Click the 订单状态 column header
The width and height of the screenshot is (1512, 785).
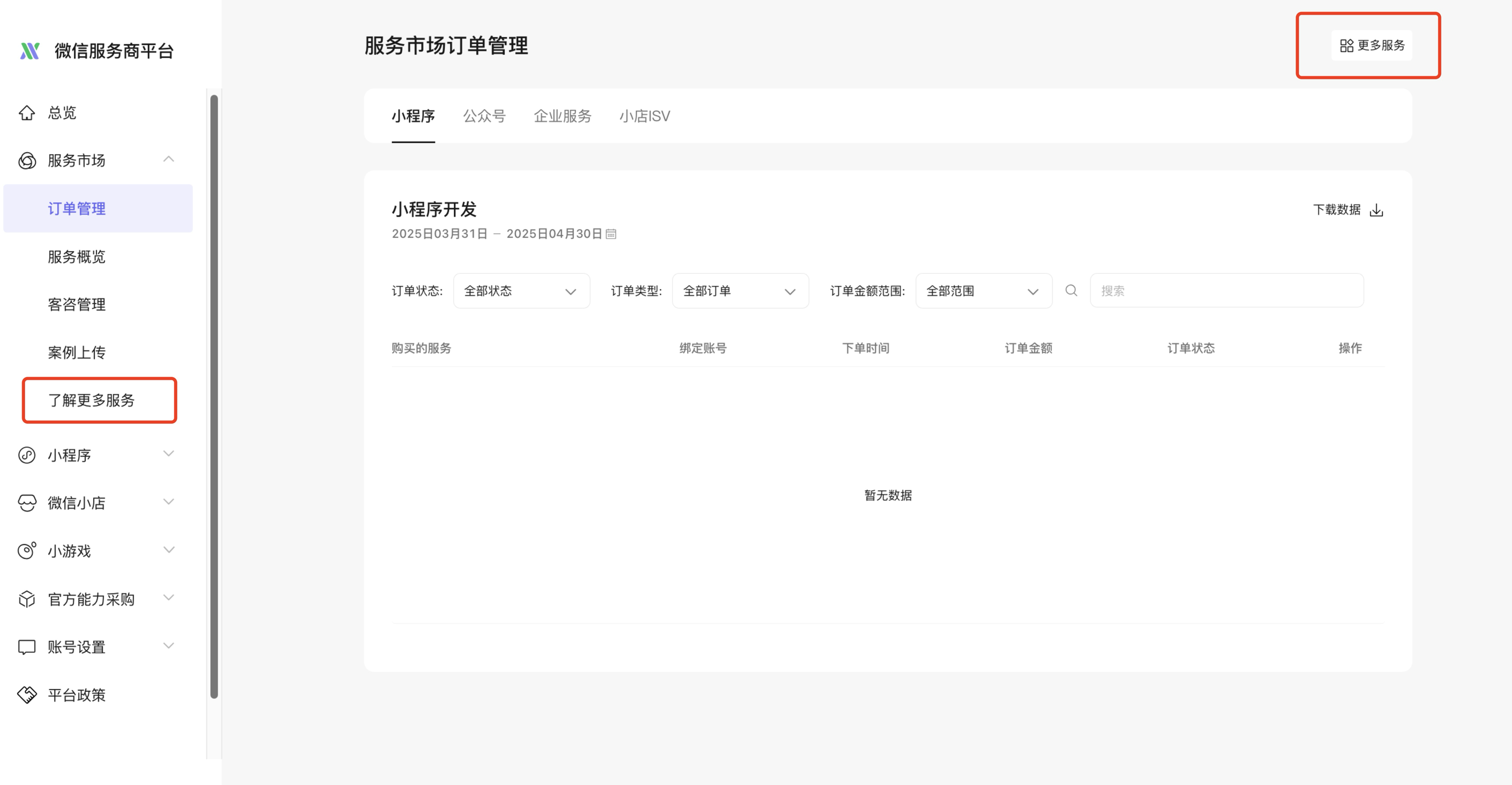click(x=1191, y=348)
